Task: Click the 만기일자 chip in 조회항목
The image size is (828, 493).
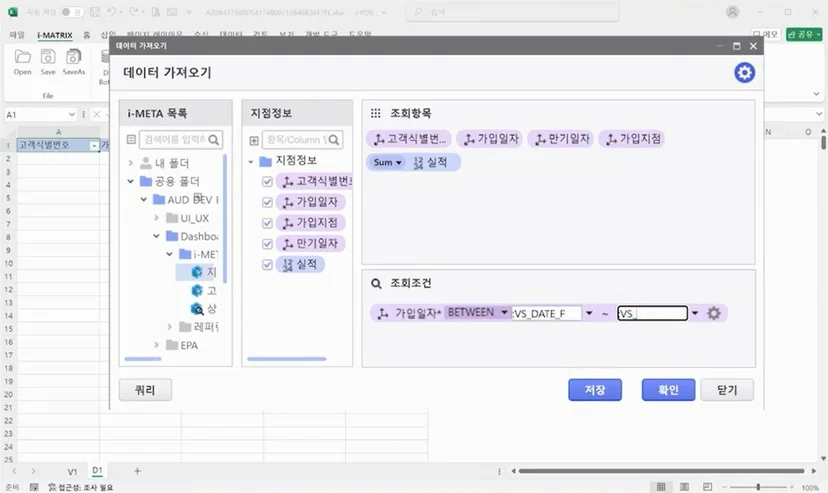Action: coord(561,139)
